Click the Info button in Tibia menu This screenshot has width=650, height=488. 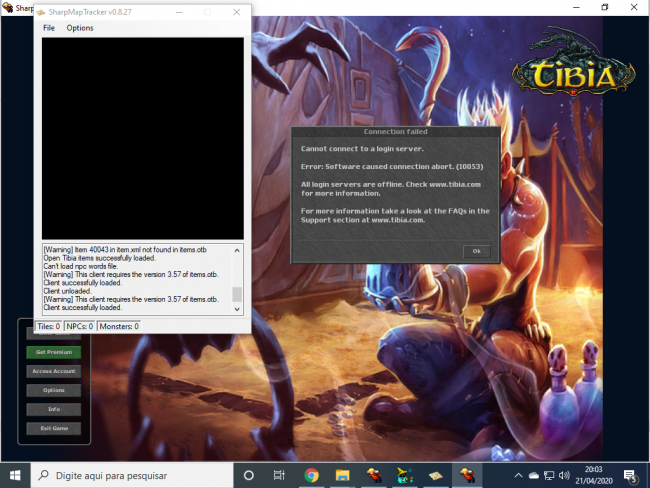click(53, 409)
